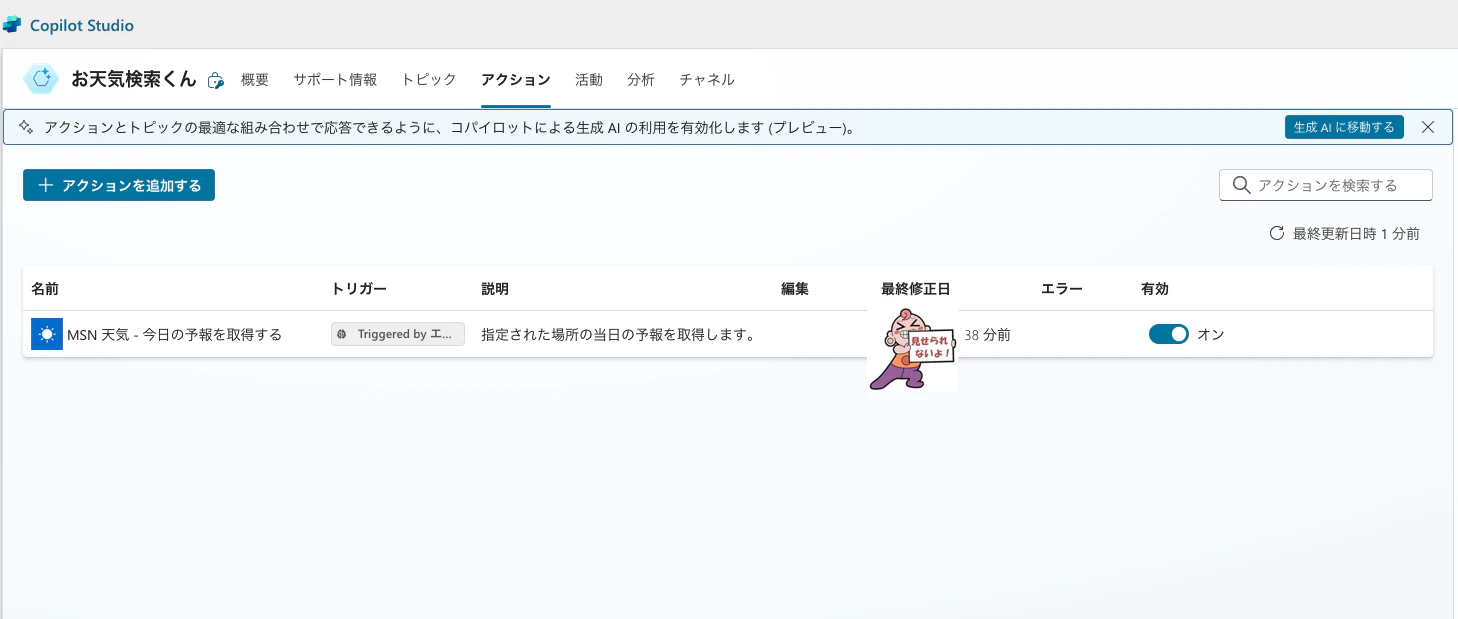Open the サポート情報 tab
This screenshot has height=619, width=1458.
pos(335,80)
